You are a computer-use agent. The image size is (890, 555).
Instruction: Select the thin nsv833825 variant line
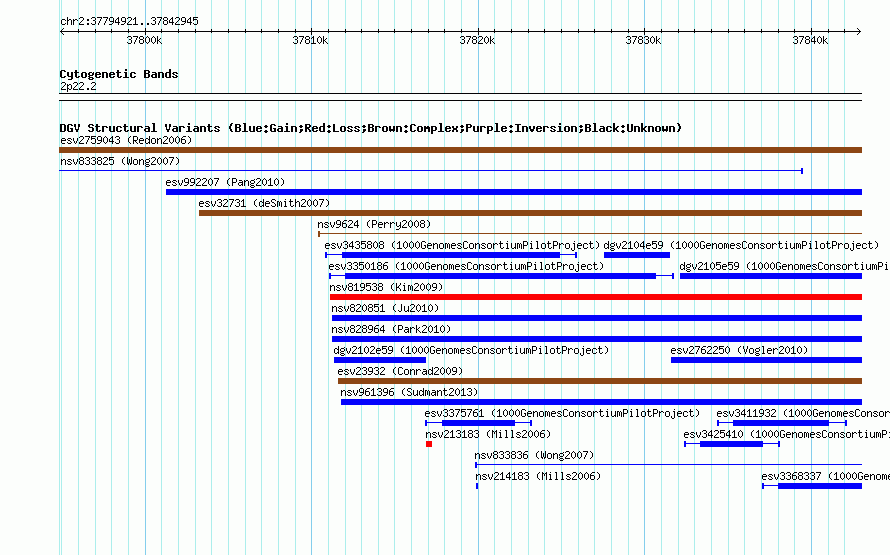(x=431, y=171)
